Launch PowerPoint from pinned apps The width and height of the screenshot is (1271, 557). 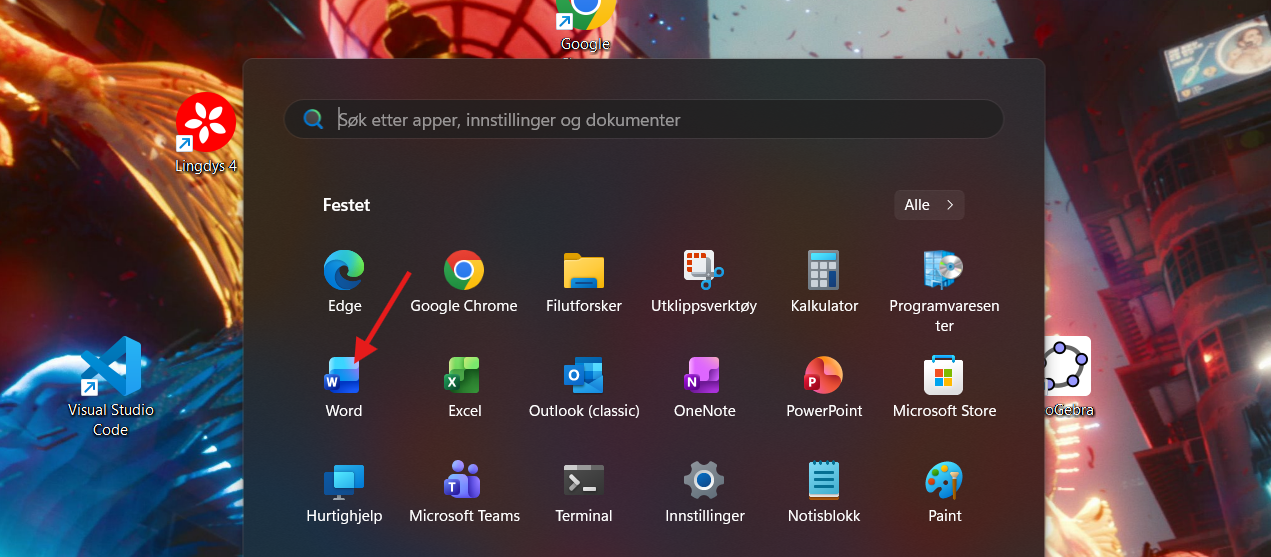click(x=824, y=376)
